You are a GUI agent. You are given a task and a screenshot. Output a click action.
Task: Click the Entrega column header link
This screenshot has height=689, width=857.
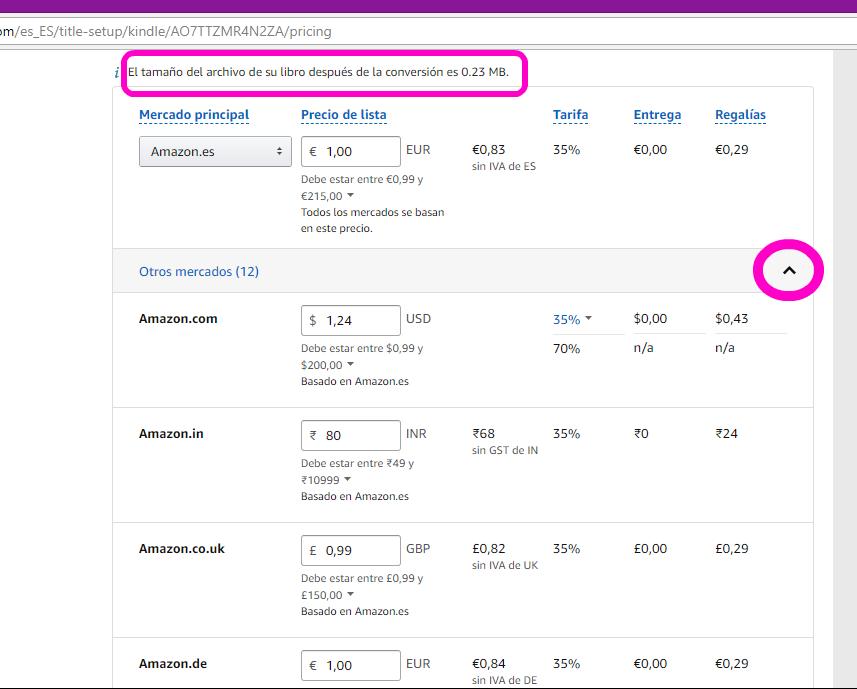click(657, 115)
